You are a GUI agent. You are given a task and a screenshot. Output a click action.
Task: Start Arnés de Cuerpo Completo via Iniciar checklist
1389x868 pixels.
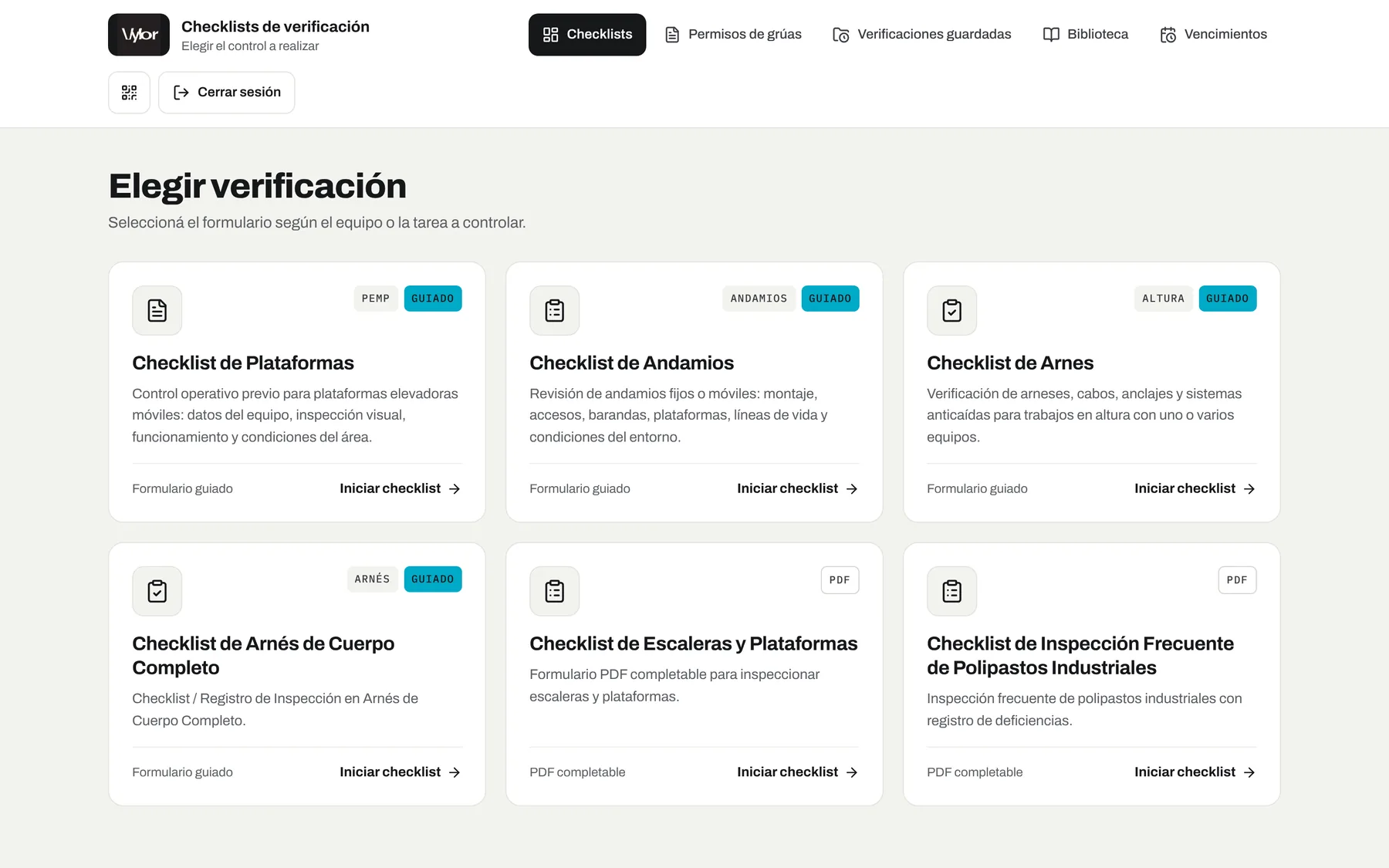[400, 772]
